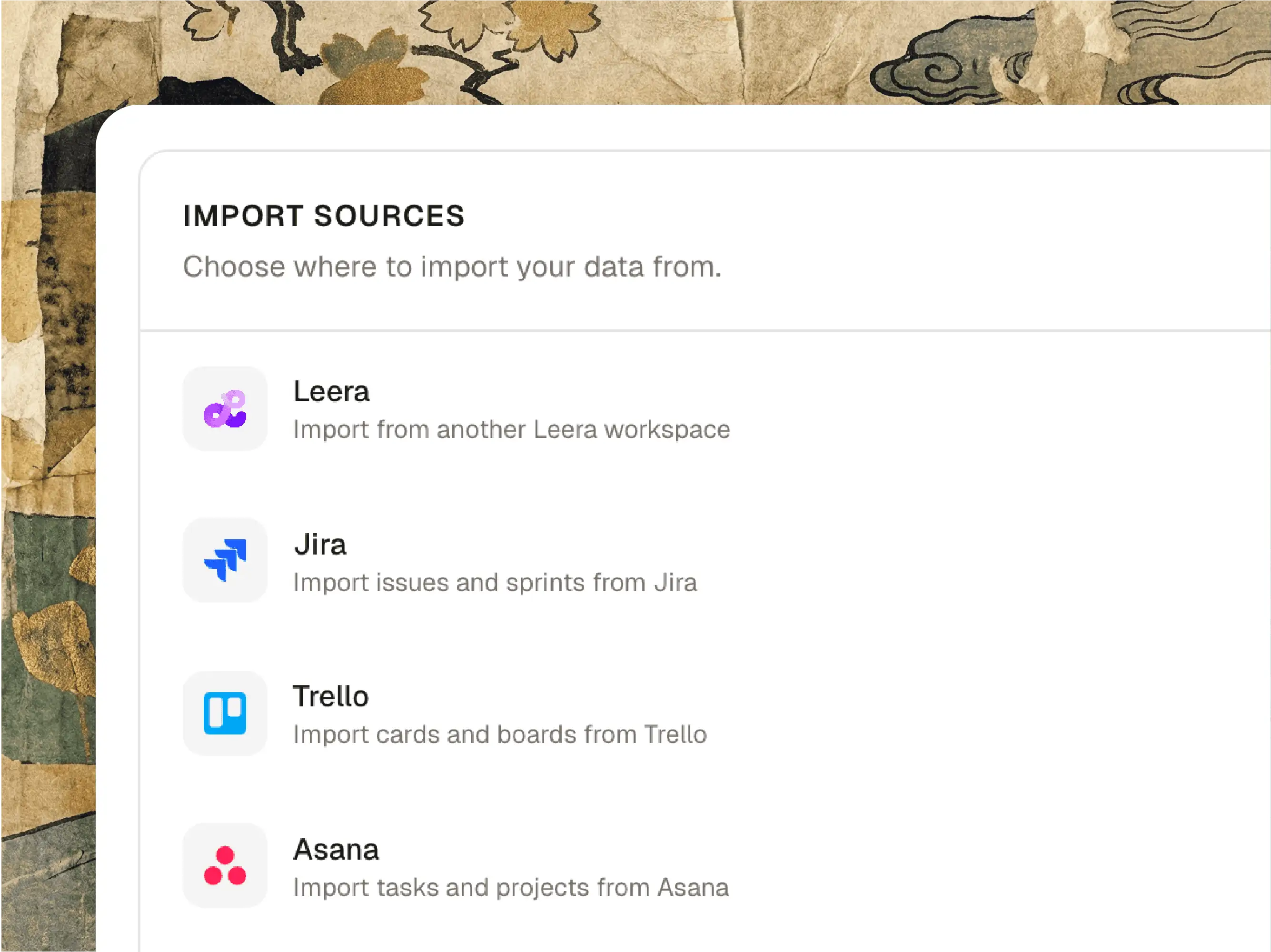Click the Leera option title text
Image resolution: width=1271 pixels, height=952 pixels.
click(x=331, y=391)
